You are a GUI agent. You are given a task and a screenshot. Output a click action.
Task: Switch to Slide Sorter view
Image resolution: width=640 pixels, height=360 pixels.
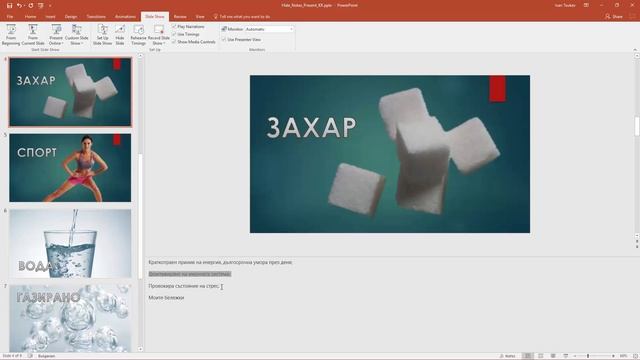[540, 356]
